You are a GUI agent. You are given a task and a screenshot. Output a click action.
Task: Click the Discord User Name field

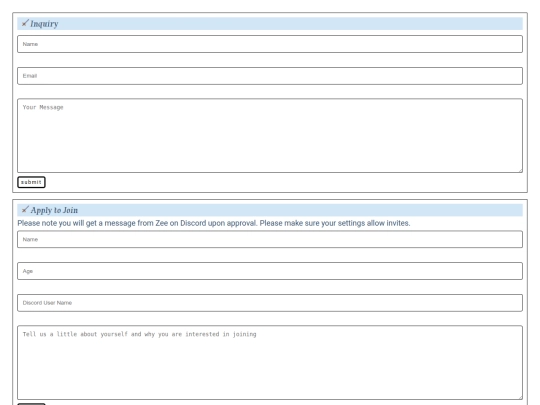click(270, 303)
